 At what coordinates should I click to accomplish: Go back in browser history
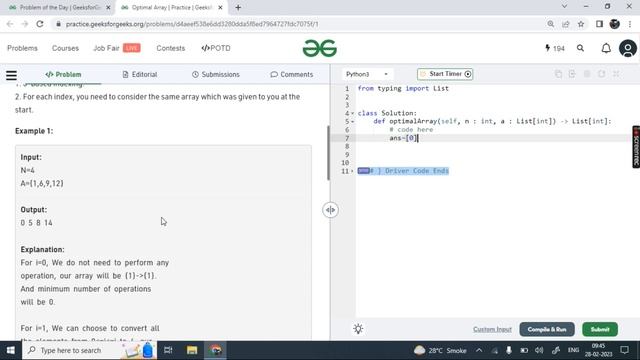pyautogui.click(x=10, y=24)
